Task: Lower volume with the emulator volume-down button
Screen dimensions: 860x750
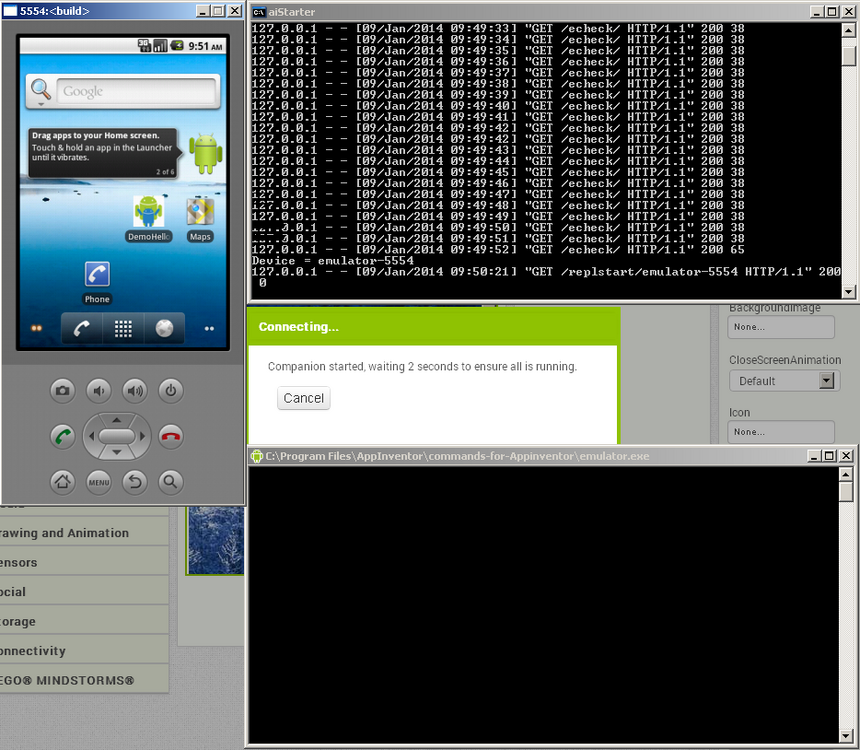Action: (99, 391)
